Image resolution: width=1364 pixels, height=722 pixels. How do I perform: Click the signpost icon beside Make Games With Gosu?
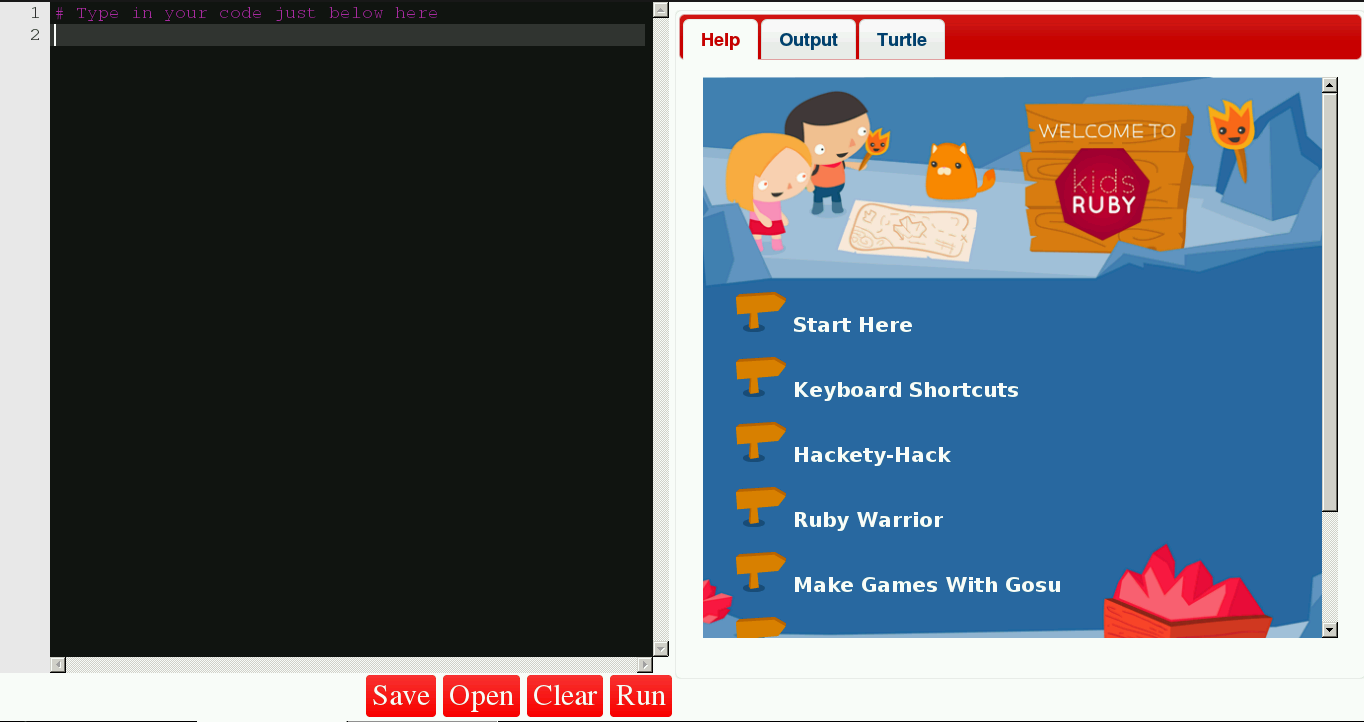760,572
